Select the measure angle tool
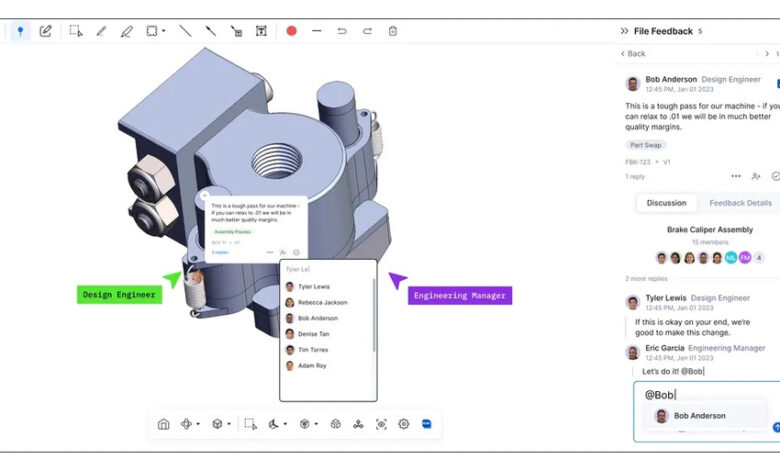 click(274, 424)
